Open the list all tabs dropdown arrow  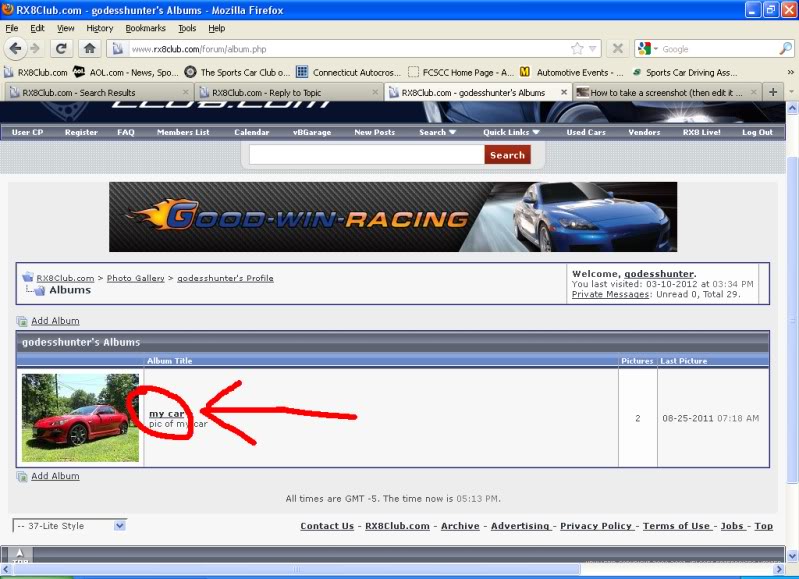(x=791, y=92)
